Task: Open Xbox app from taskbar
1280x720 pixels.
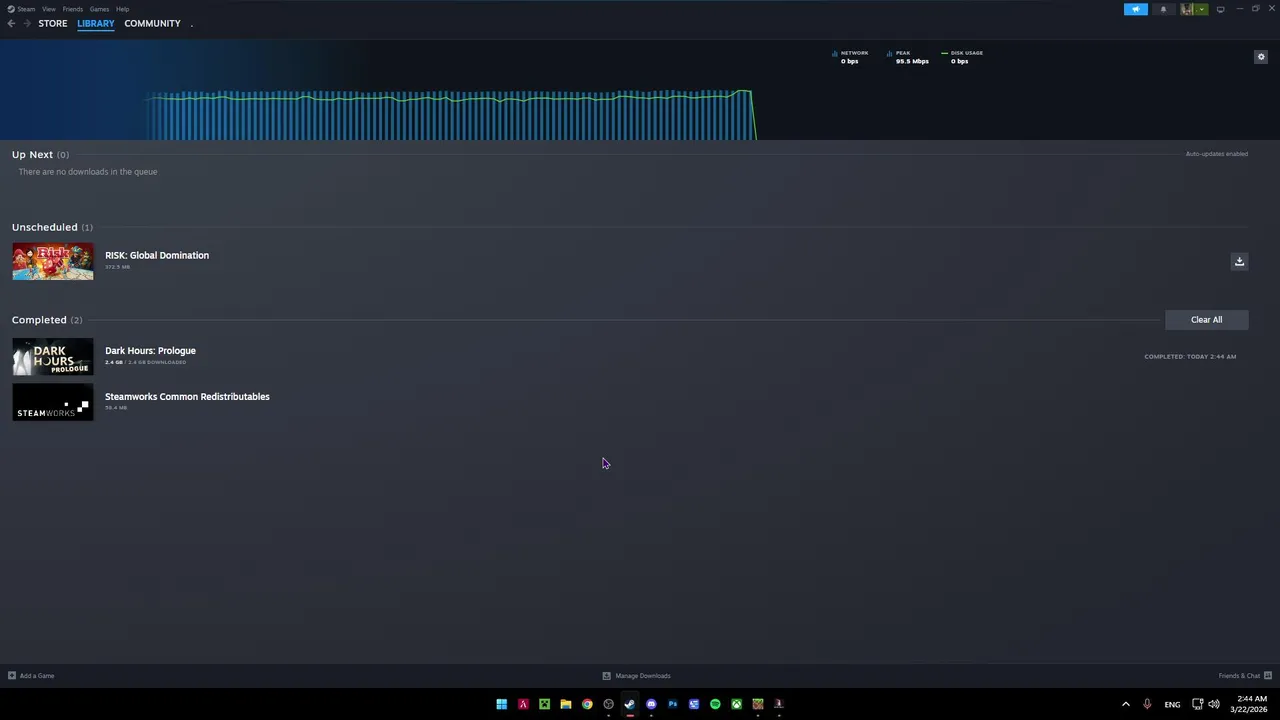Action: pyautogui.click(x=736, y=704)
